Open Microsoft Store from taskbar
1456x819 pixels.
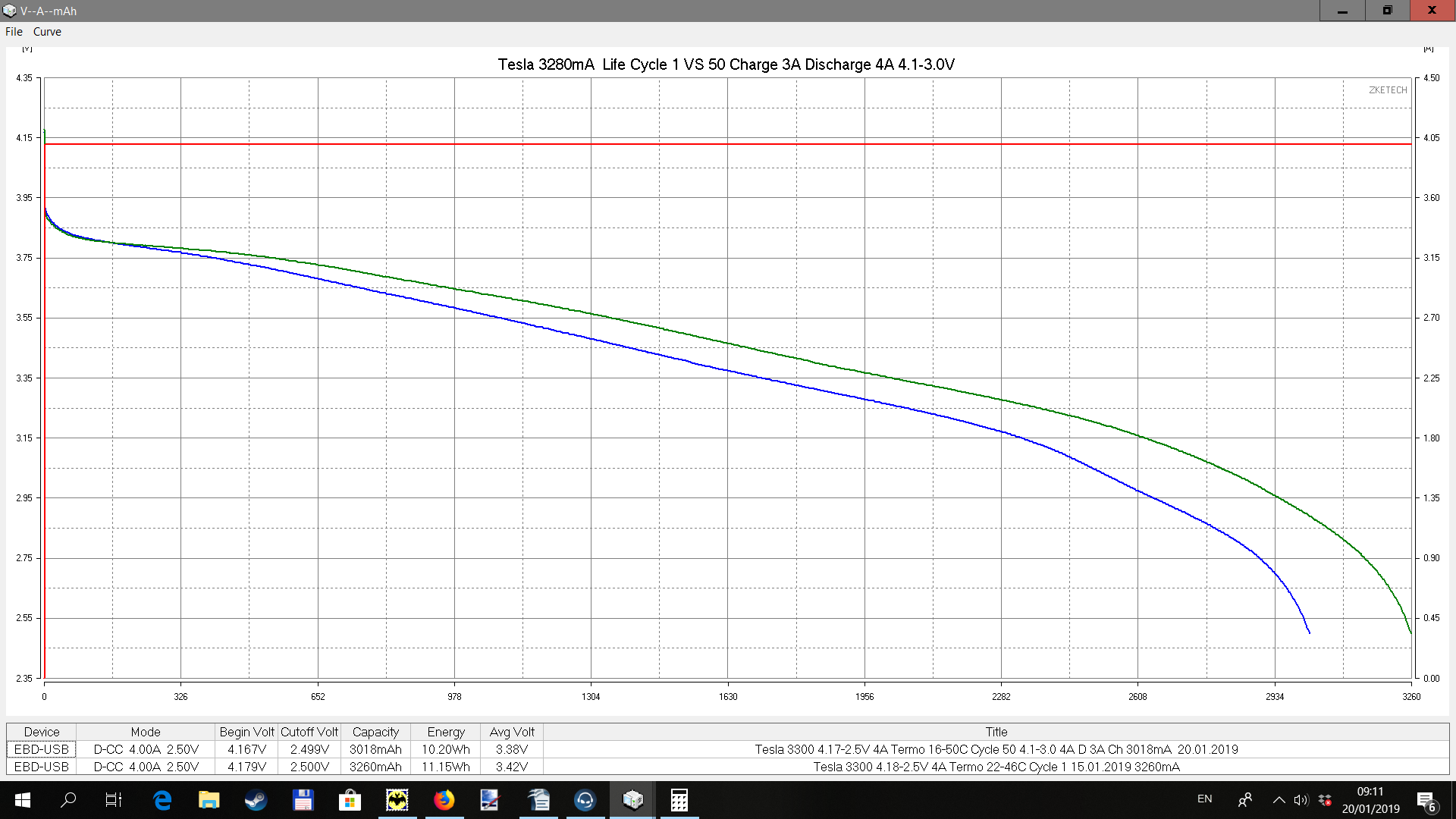(x=350, y=800)
